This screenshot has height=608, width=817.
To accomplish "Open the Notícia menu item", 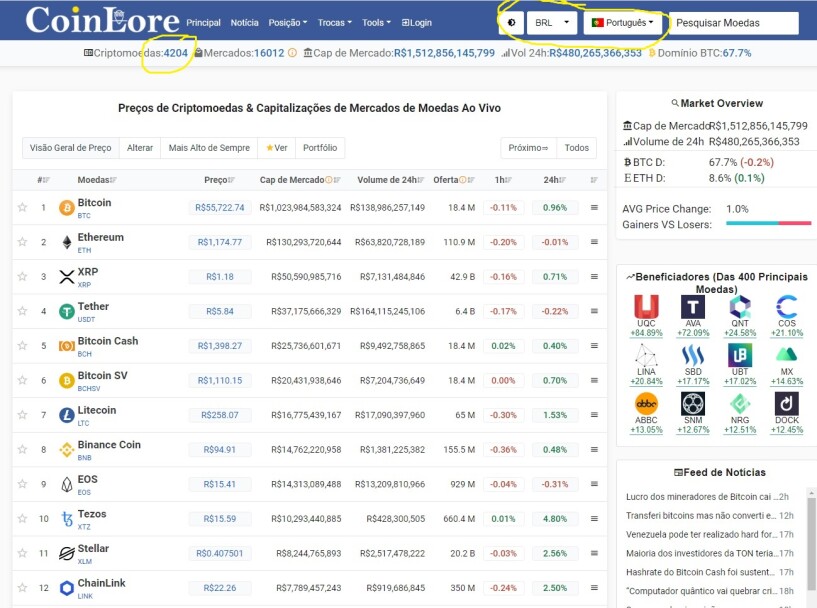I will (244, 23).
